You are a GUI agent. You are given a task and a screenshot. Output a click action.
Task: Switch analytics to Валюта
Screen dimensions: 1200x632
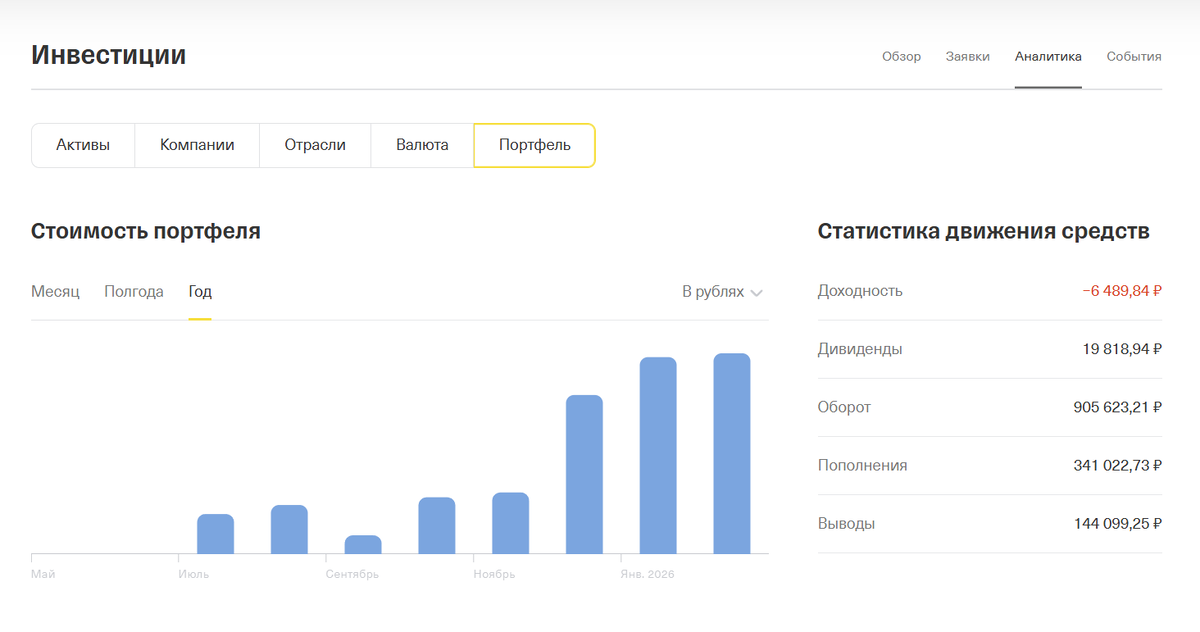(x=422, y=145)
